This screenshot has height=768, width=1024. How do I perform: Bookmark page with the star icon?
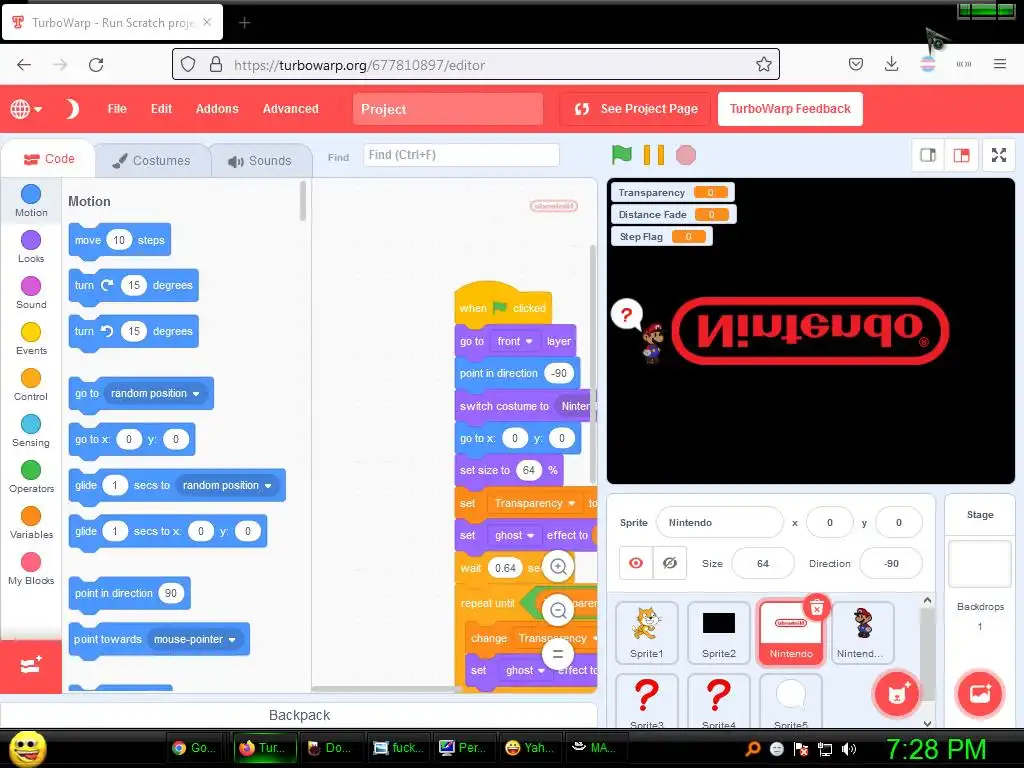(763, 64)
